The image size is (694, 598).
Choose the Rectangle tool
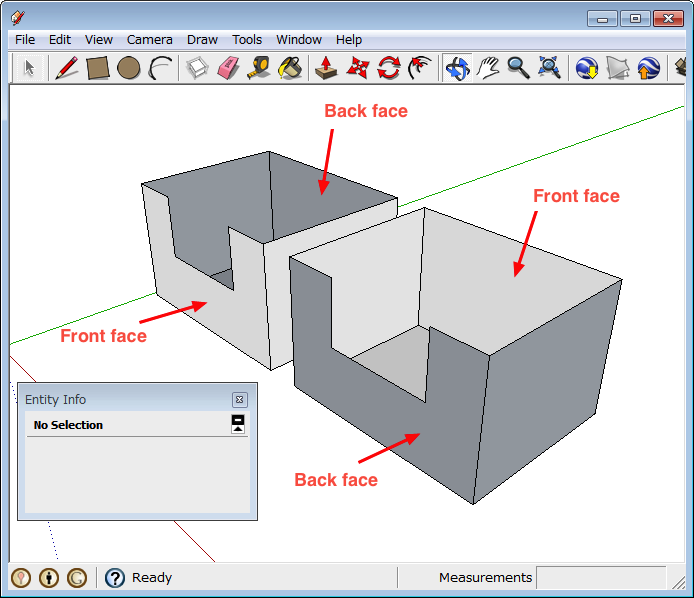coord(98,68)
